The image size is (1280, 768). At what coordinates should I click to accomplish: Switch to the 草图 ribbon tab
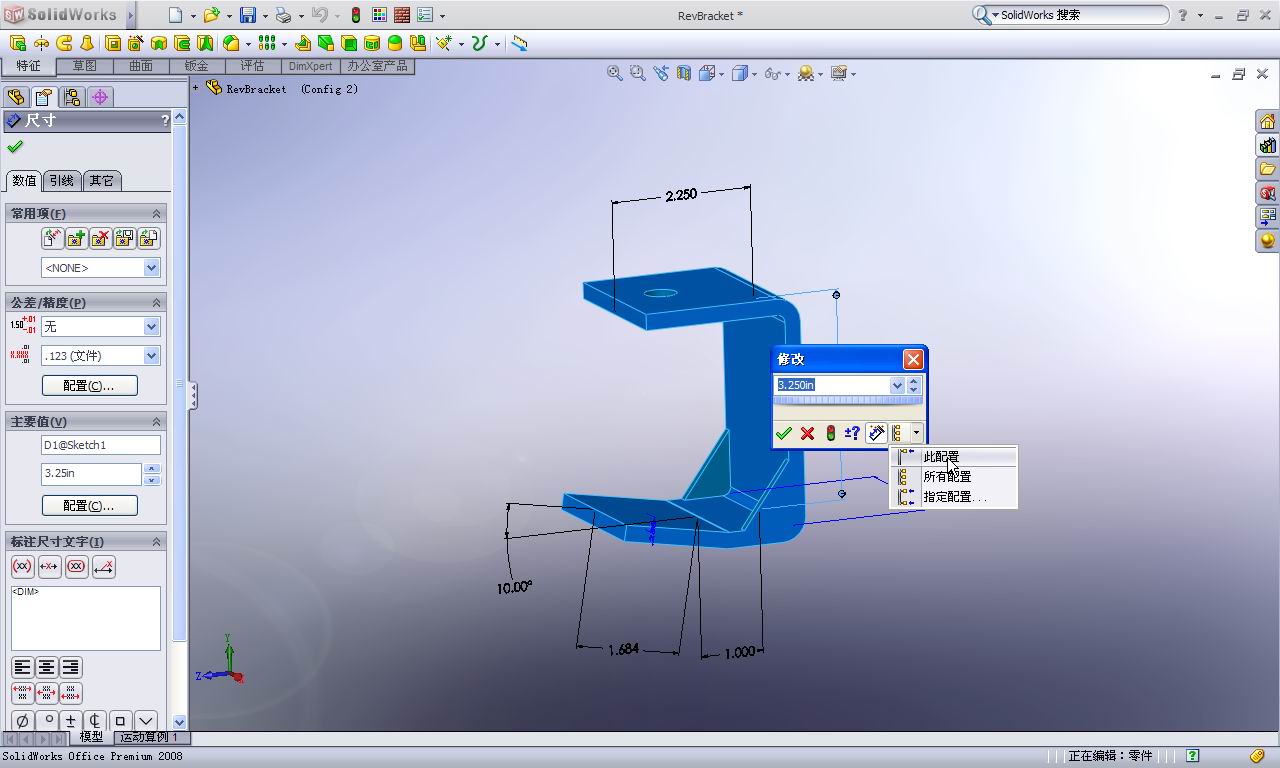click(x=85, y=66)
